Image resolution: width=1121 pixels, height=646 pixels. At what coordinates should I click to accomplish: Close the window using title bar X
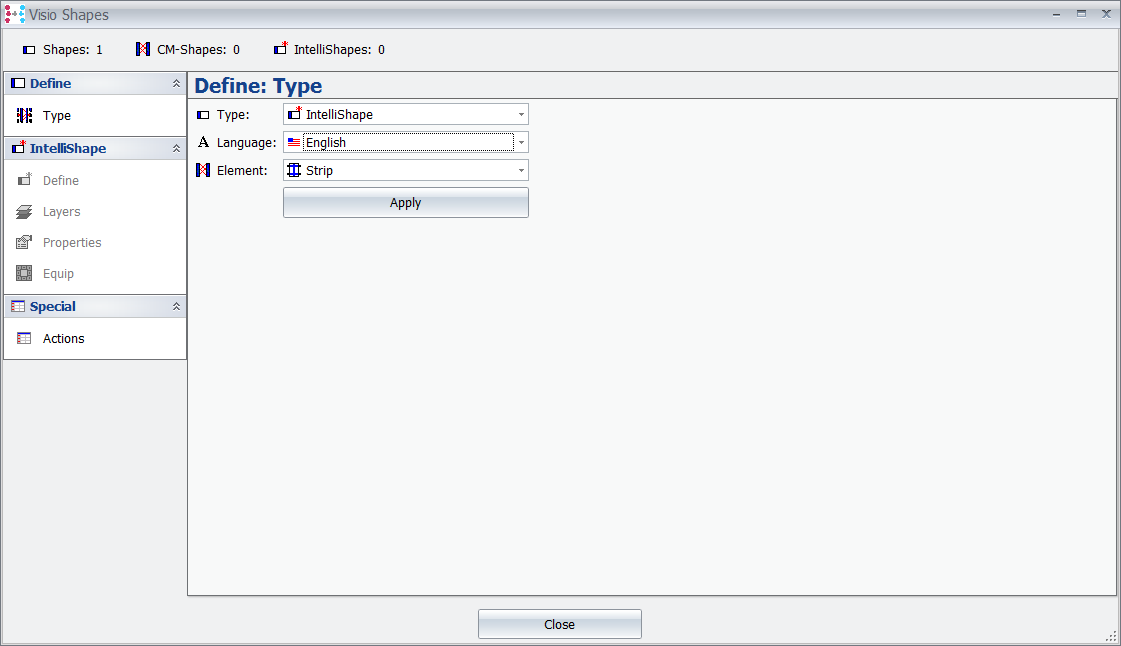[1106, 14]
